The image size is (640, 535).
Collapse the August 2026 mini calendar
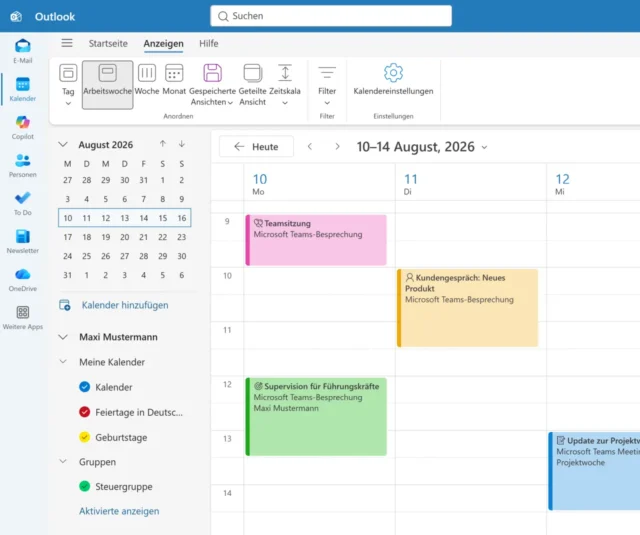pyautogui.click(x=62, y=144)
